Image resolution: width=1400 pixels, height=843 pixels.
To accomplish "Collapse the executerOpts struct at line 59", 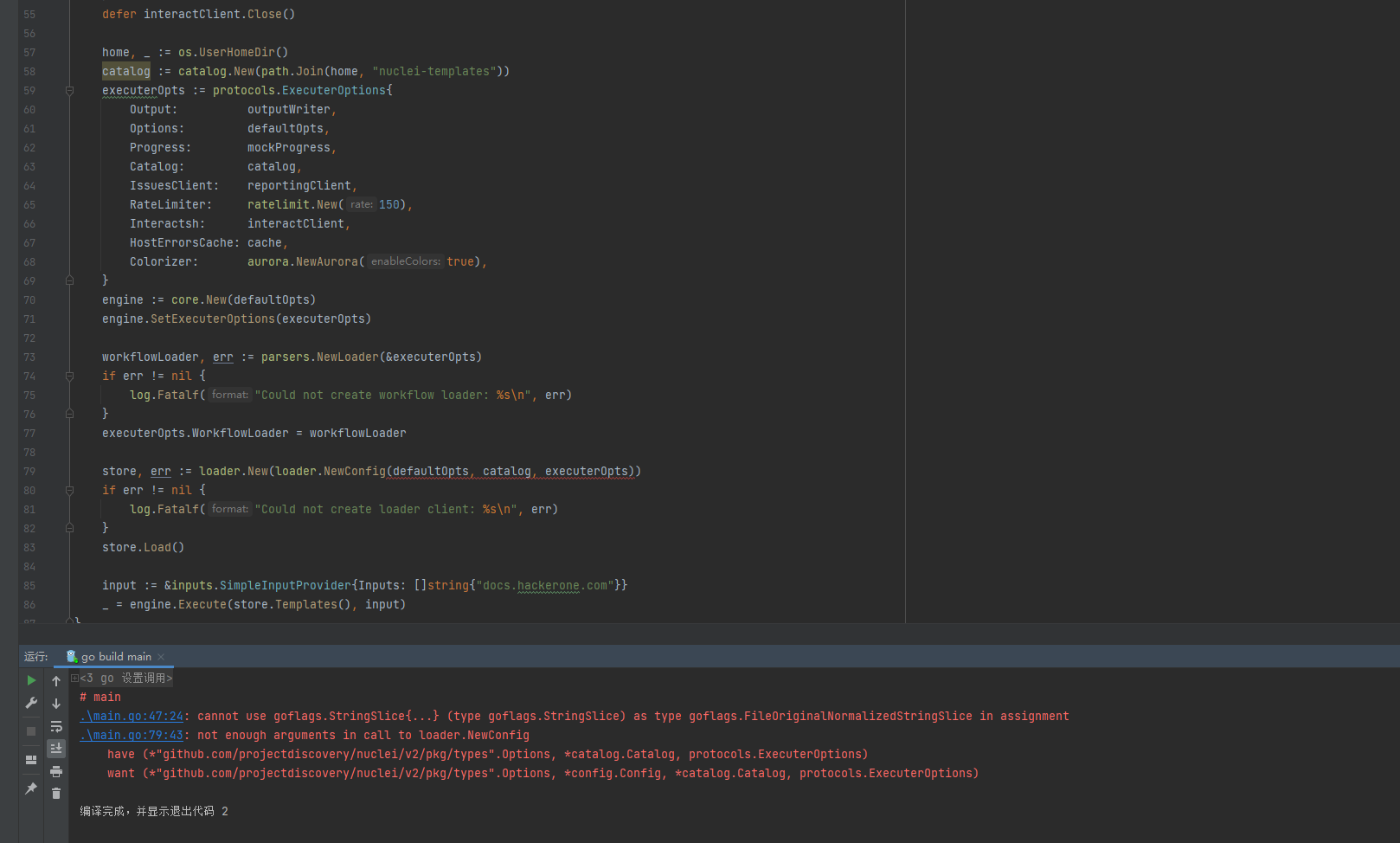I will pos(69,90).
